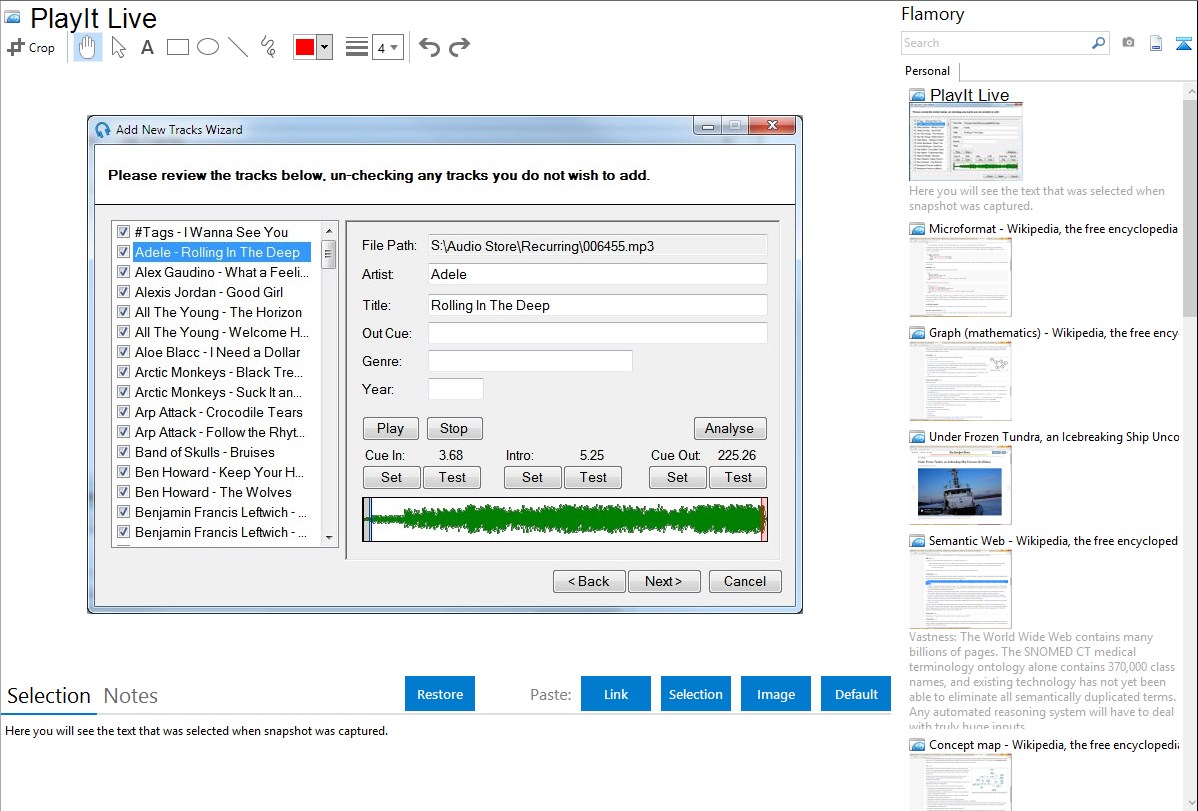Uncheck the Alexis Jordan - Good Girl track
This screenshot has width=1198, height=811.
(124, 292)
